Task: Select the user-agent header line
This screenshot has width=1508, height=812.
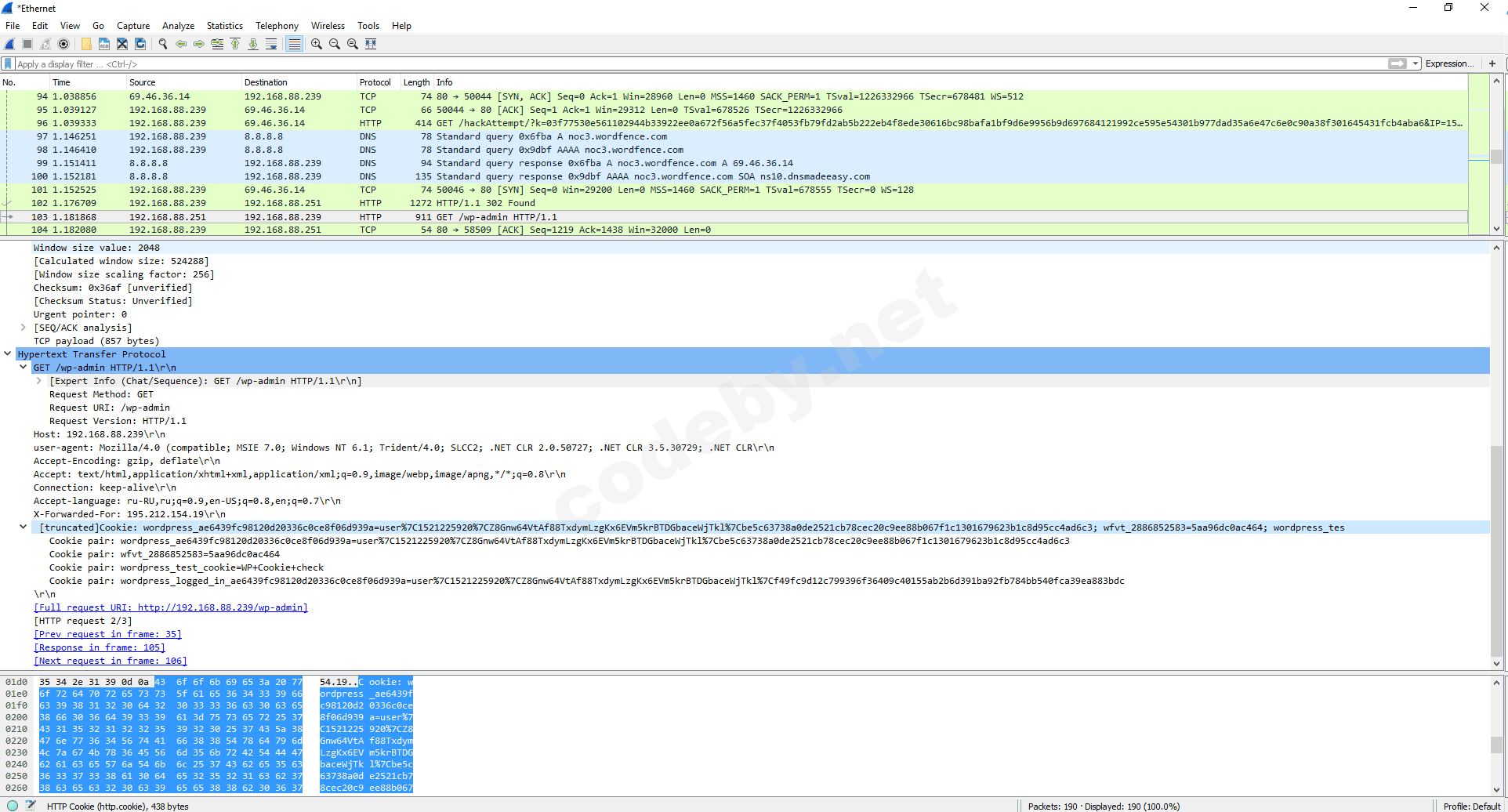Action: click(x=404, y=448)
